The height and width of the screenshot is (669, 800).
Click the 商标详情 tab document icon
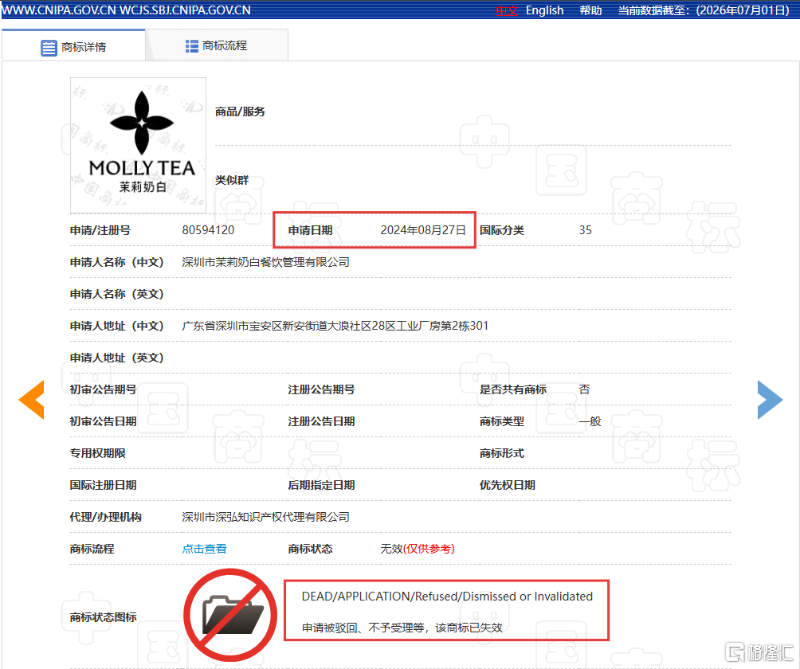48,47
